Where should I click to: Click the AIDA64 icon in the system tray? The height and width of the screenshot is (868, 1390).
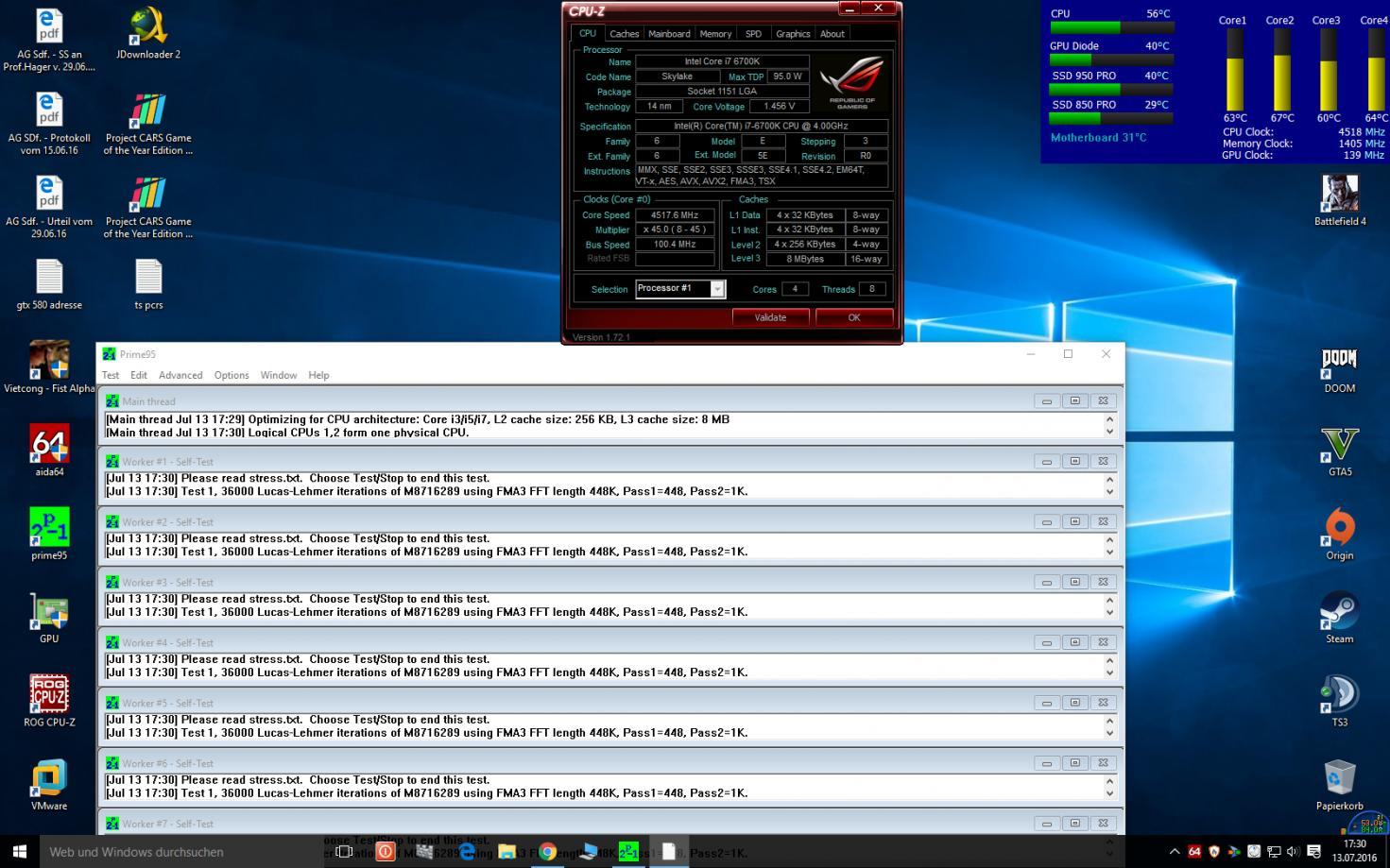point(1194,851)
